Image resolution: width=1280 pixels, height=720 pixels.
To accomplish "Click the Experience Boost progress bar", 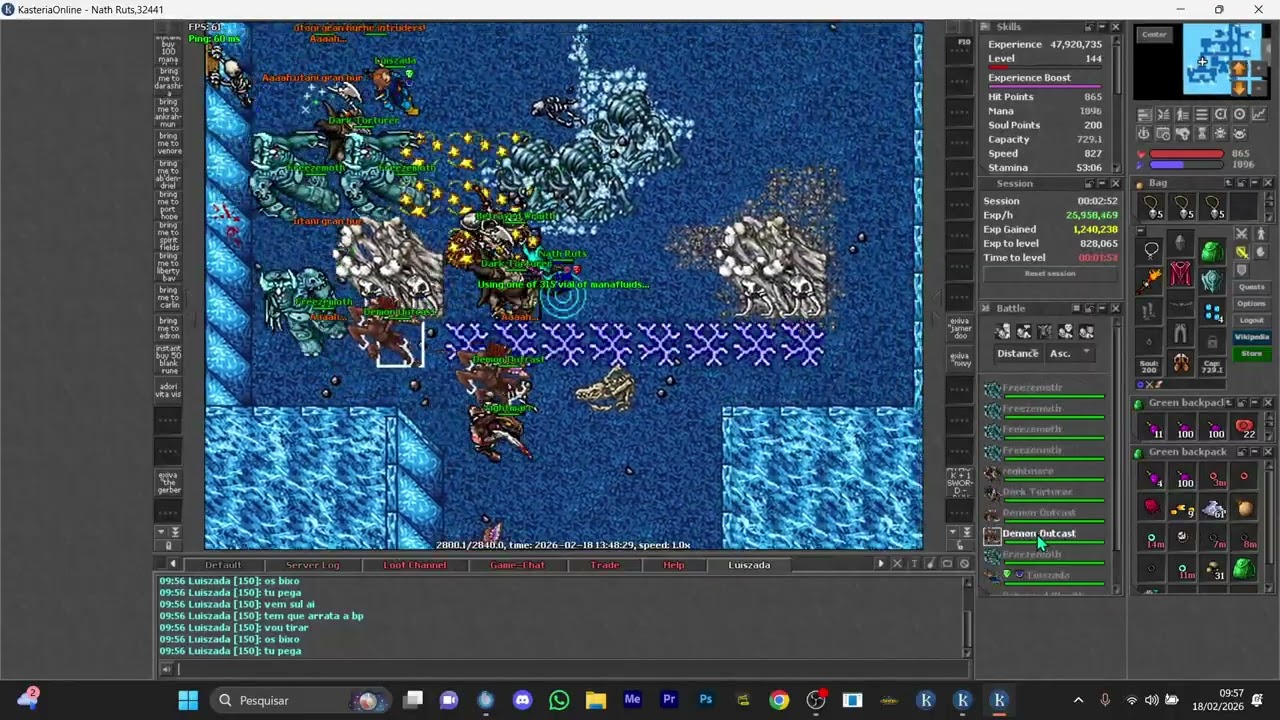I will tap(1046, 86).
